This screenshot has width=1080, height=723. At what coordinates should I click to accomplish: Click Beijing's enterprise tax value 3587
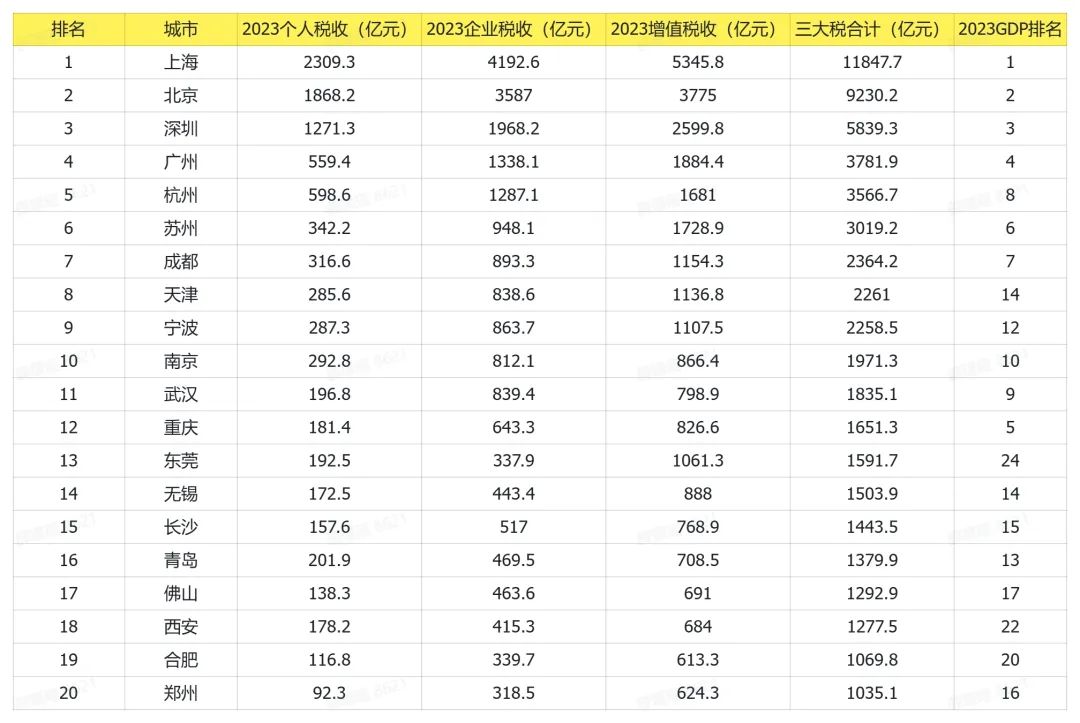pyautogui.click(x=513, y=95)
